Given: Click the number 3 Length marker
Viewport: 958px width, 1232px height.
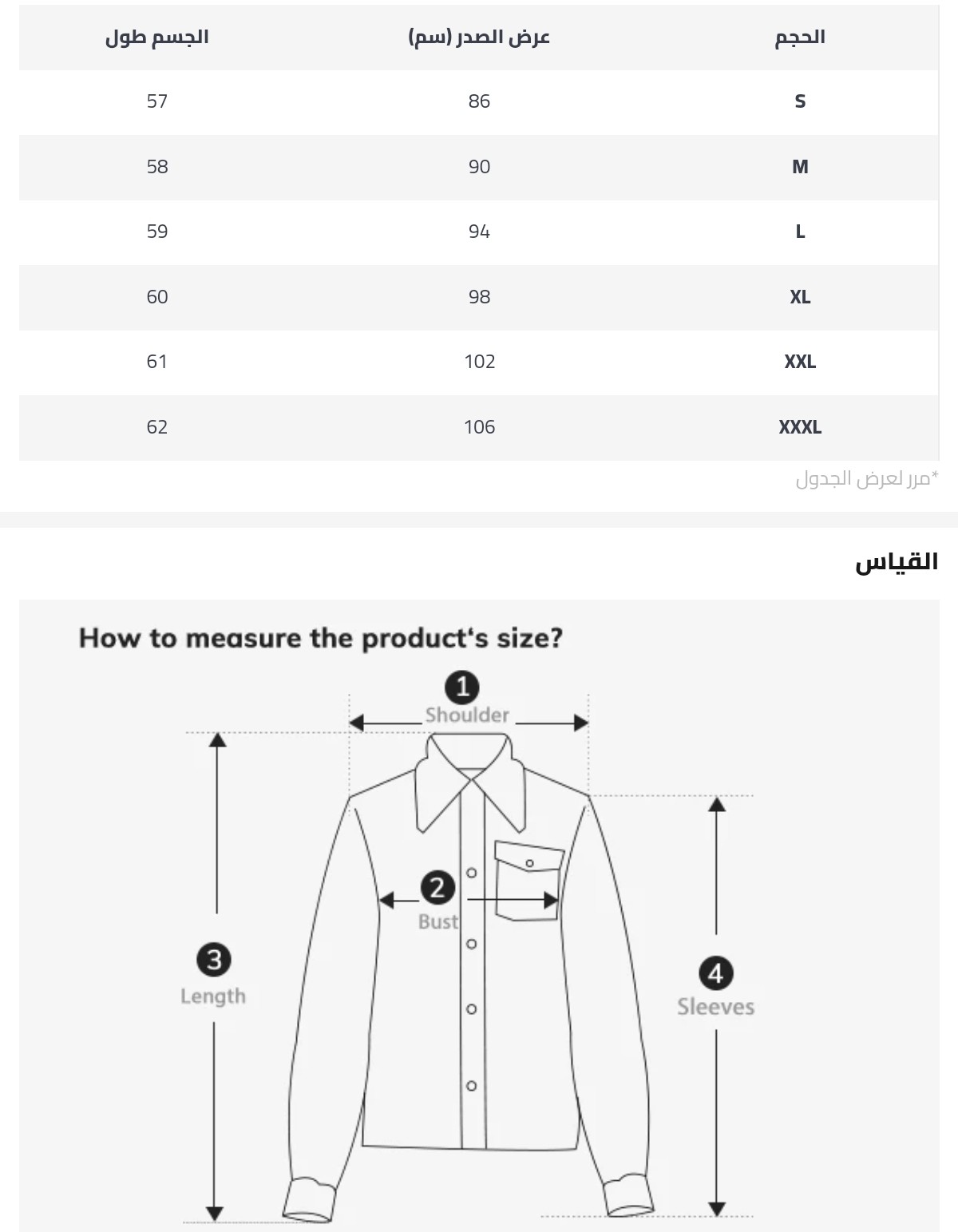Looking at the screenshot, I should 214,959.
